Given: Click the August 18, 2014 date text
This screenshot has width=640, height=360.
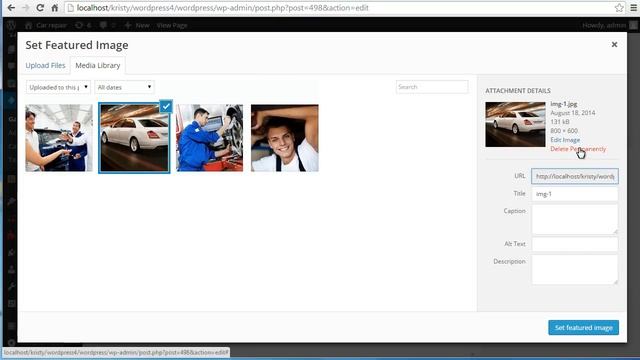Looking at the screenshot, I should (x=573, y=113).
